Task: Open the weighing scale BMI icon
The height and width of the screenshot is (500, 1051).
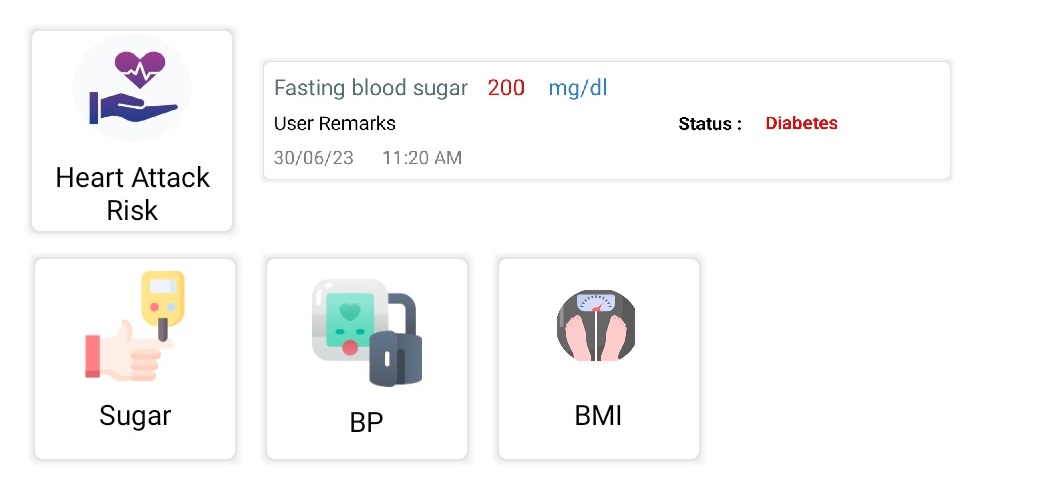Action: click(x=596, y=326)
